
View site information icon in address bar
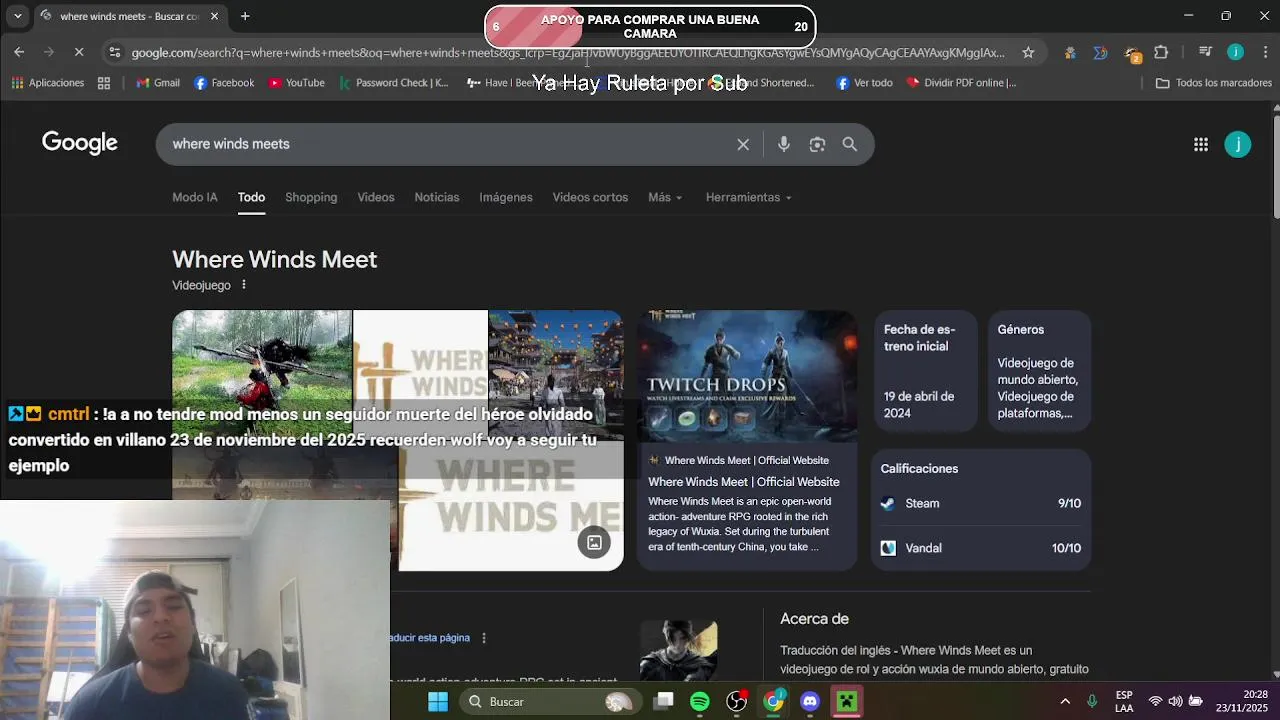tap(115, 52)
